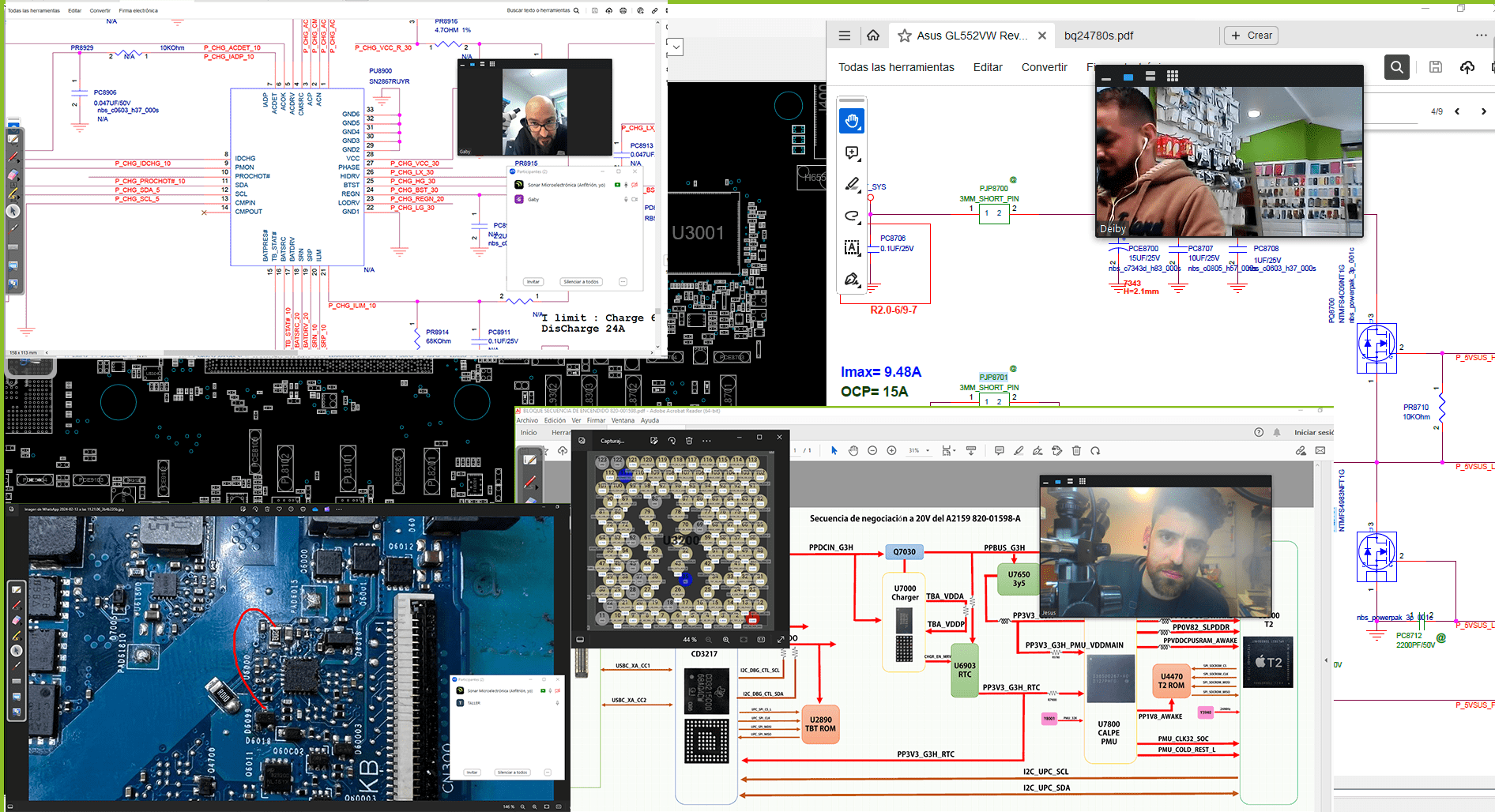1495x812 pixels.
Task: Toggle star on Asus GL552VW tab
Action: pyautogui.click(x=905, y=36)
